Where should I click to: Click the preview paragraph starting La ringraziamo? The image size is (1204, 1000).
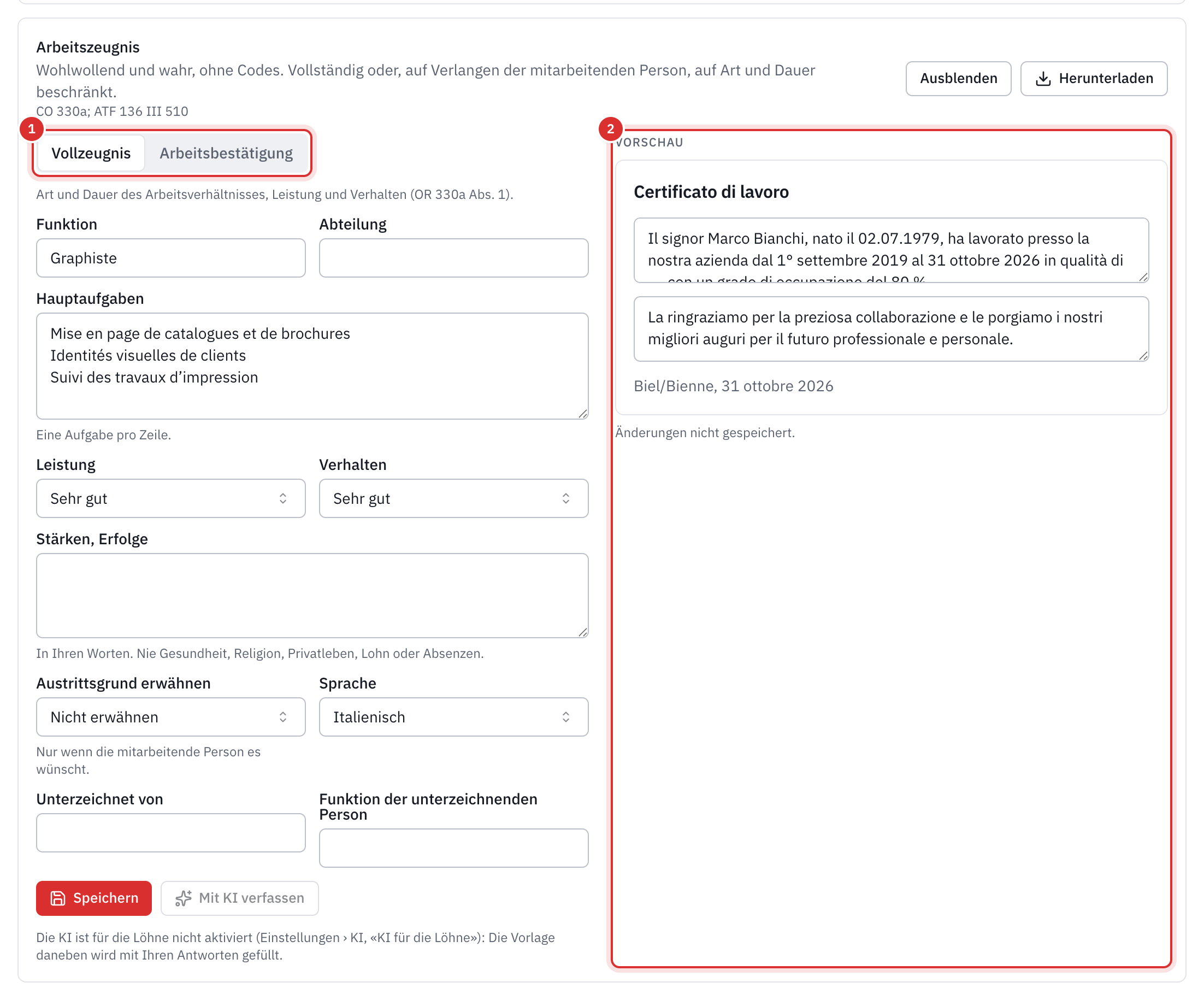click(x=891, y=328)
